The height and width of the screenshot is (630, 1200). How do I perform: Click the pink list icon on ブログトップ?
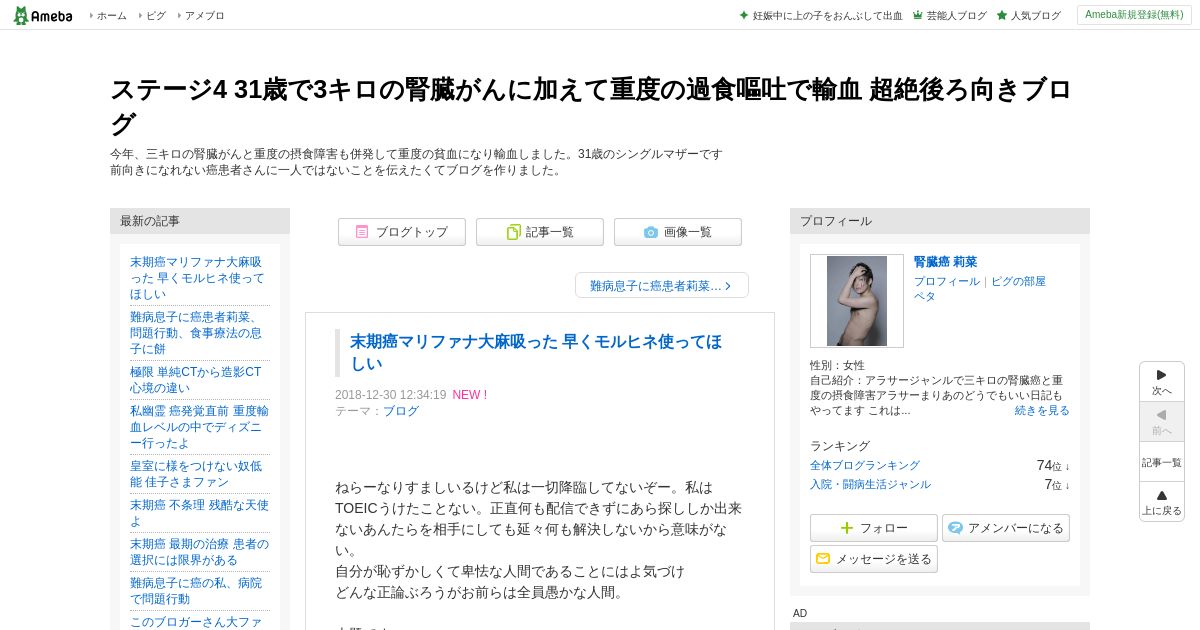[362, 232]
